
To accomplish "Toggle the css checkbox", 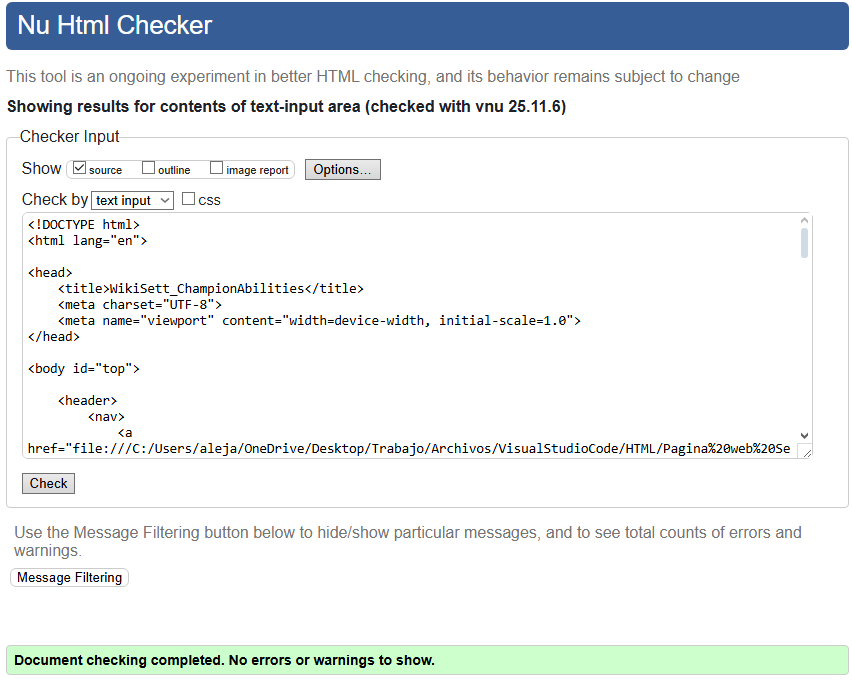I will (188, 199).
